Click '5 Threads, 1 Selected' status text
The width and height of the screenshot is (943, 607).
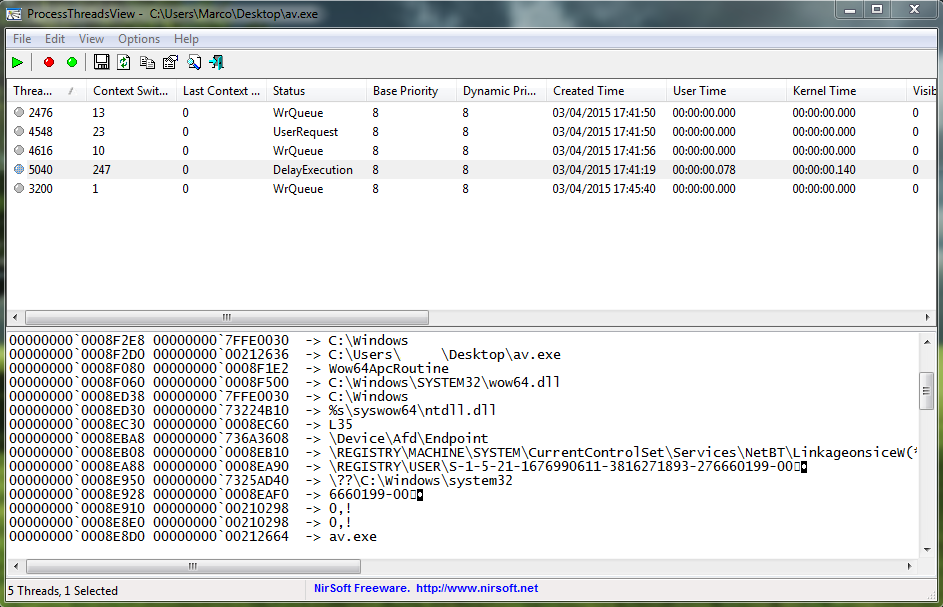[x=63, y=591]
